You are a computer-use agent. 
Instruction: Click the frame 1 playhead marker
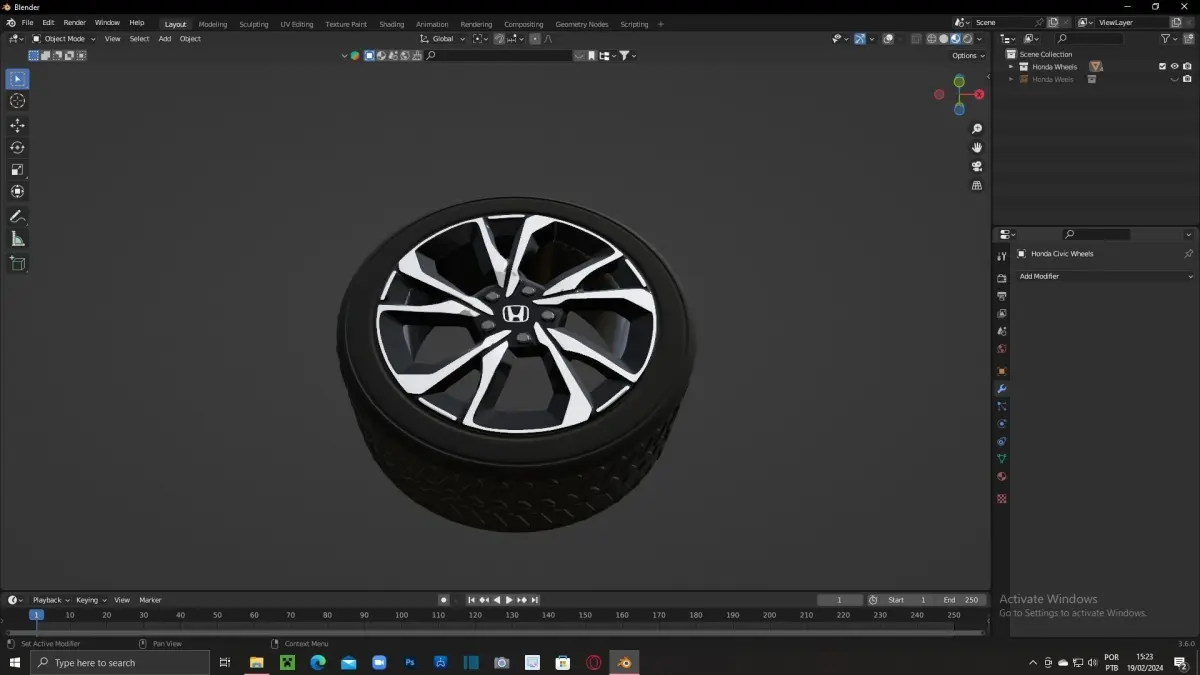click(x=36, y=615)
